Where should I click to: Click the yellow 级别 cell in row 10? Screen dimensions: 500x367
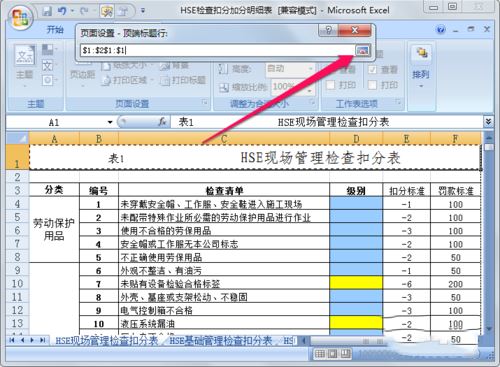click(356, 283)
